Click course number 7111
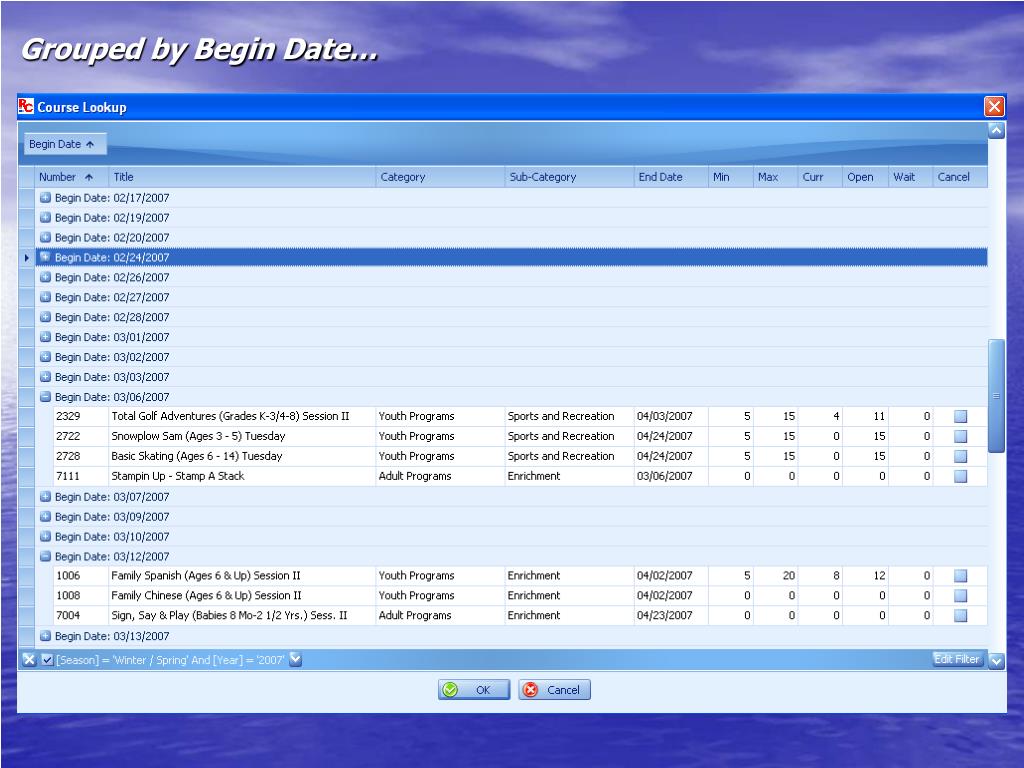The image size is (1024, 768). pos(68,476)
